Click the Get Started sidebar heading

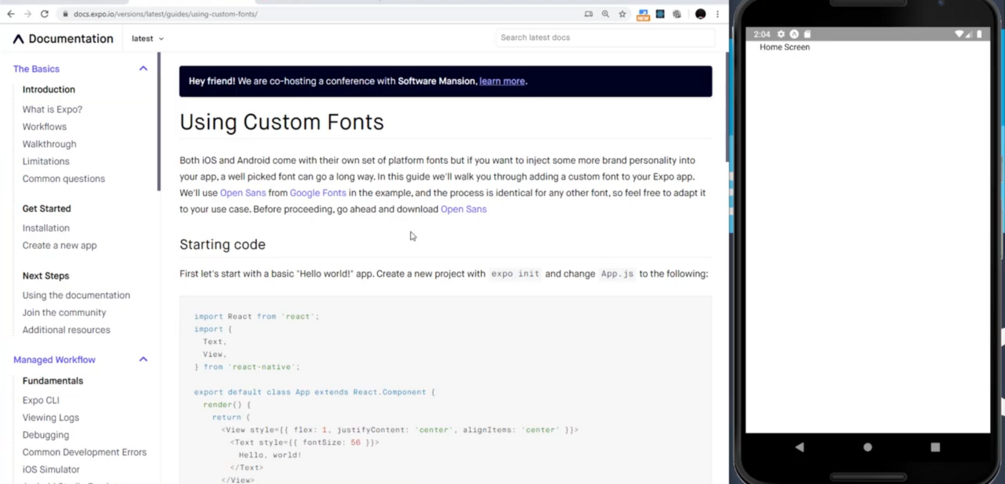[x=47, y=209]
